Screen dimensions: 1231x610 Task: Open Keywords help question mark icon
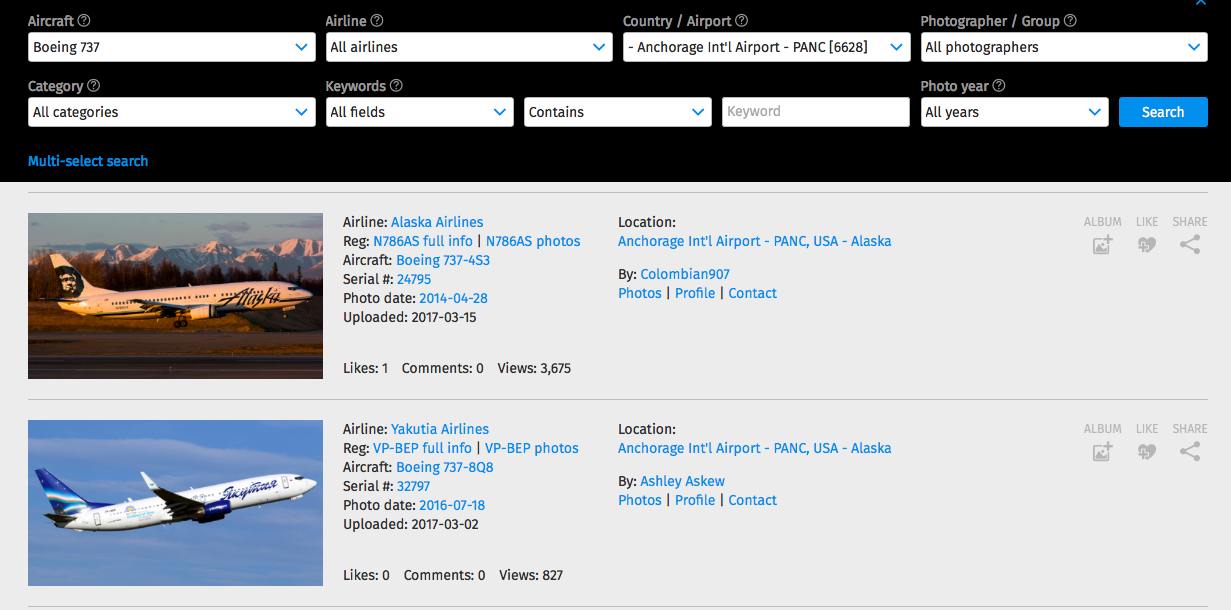[396, 86]
